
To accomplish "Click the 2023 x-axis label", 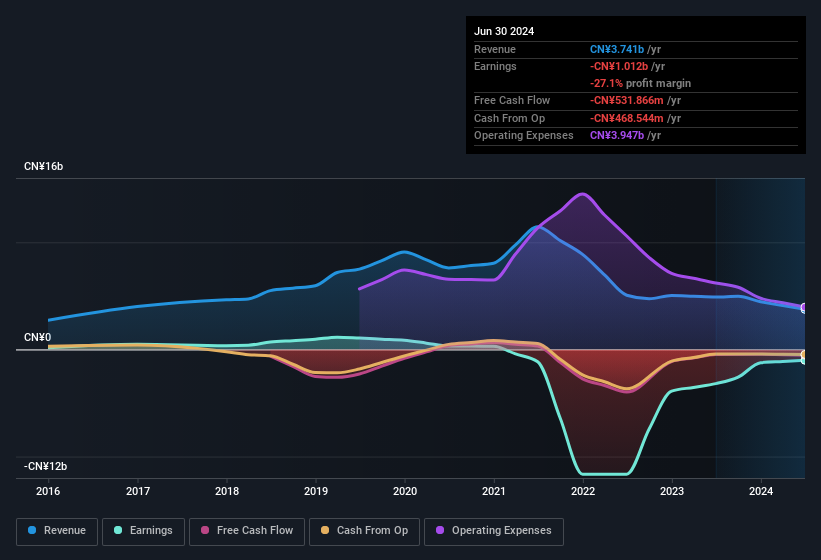I will click(x=672, y=491).
